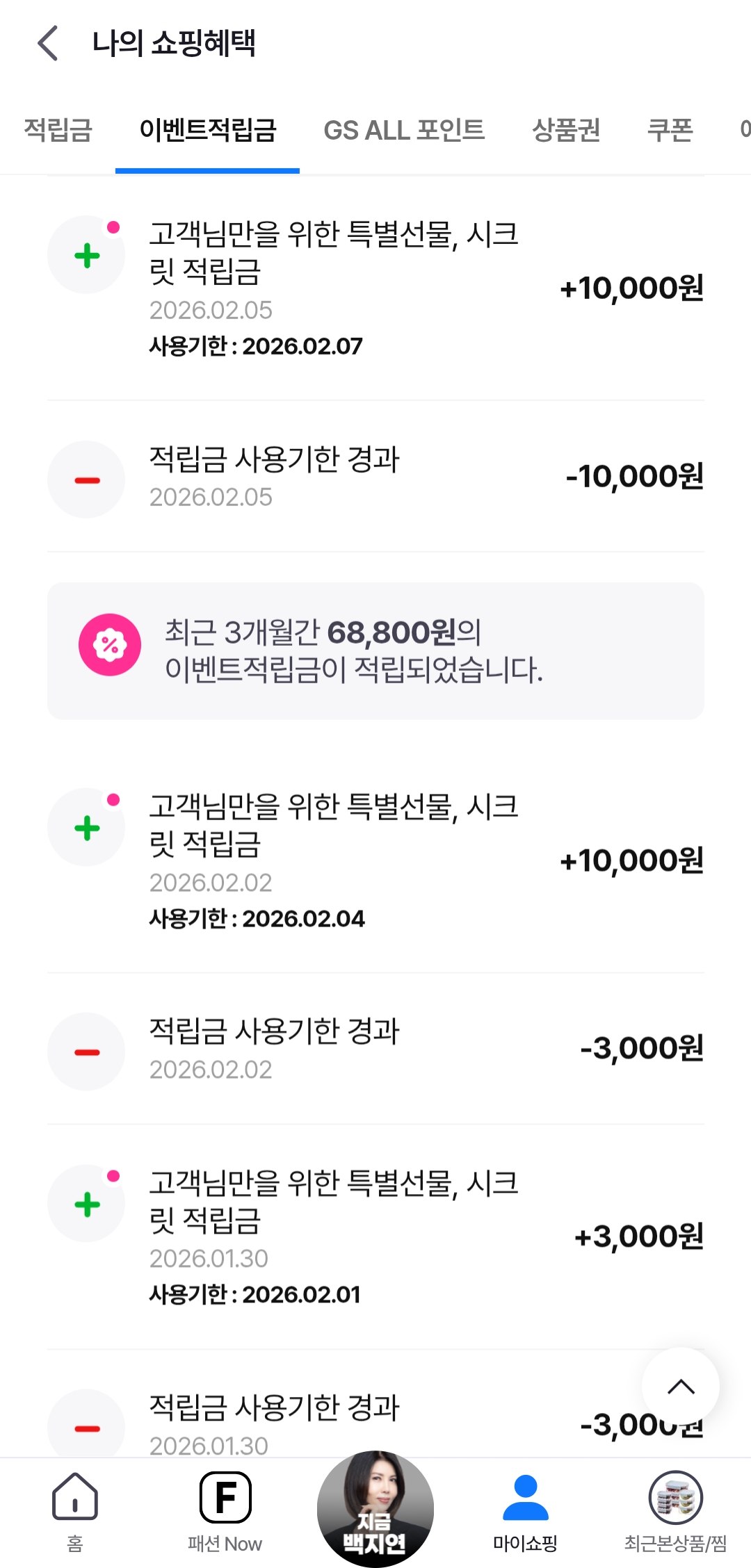Tap the 3-month 68,800원 summary banner
The width and height of the screenshot is (751, 1568).
[375, 651]
